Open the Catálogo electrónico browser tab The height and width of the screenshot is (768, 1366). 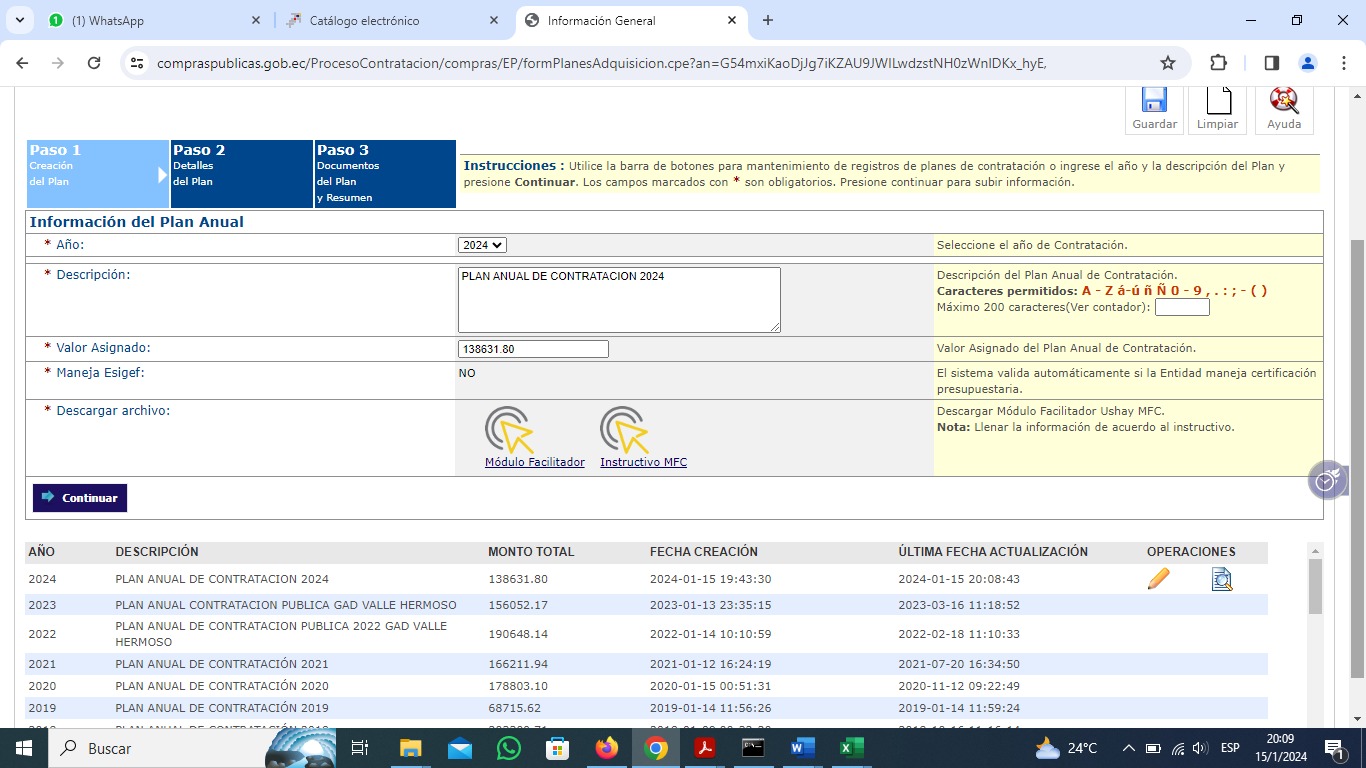tap(364, 21)
